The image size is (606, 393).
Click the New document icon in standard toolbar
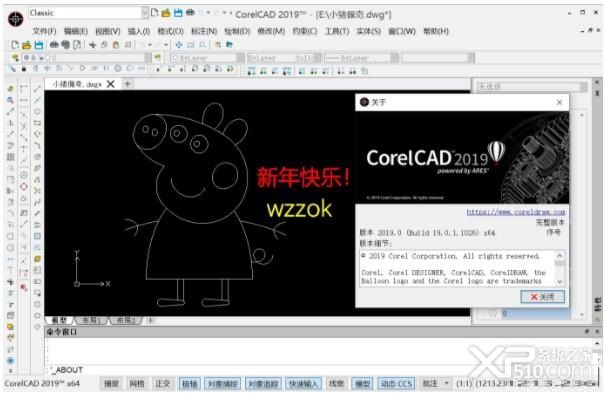[15, 45]
